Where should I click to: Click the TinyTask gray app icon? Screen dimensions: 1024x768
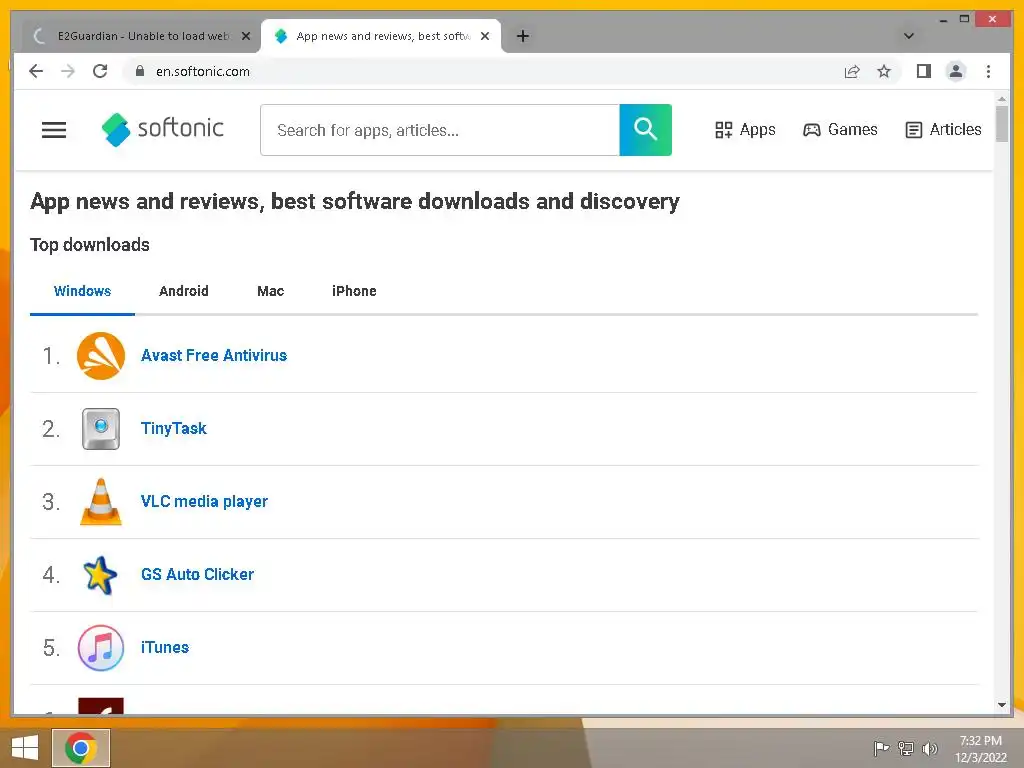(x=101, y=429)
